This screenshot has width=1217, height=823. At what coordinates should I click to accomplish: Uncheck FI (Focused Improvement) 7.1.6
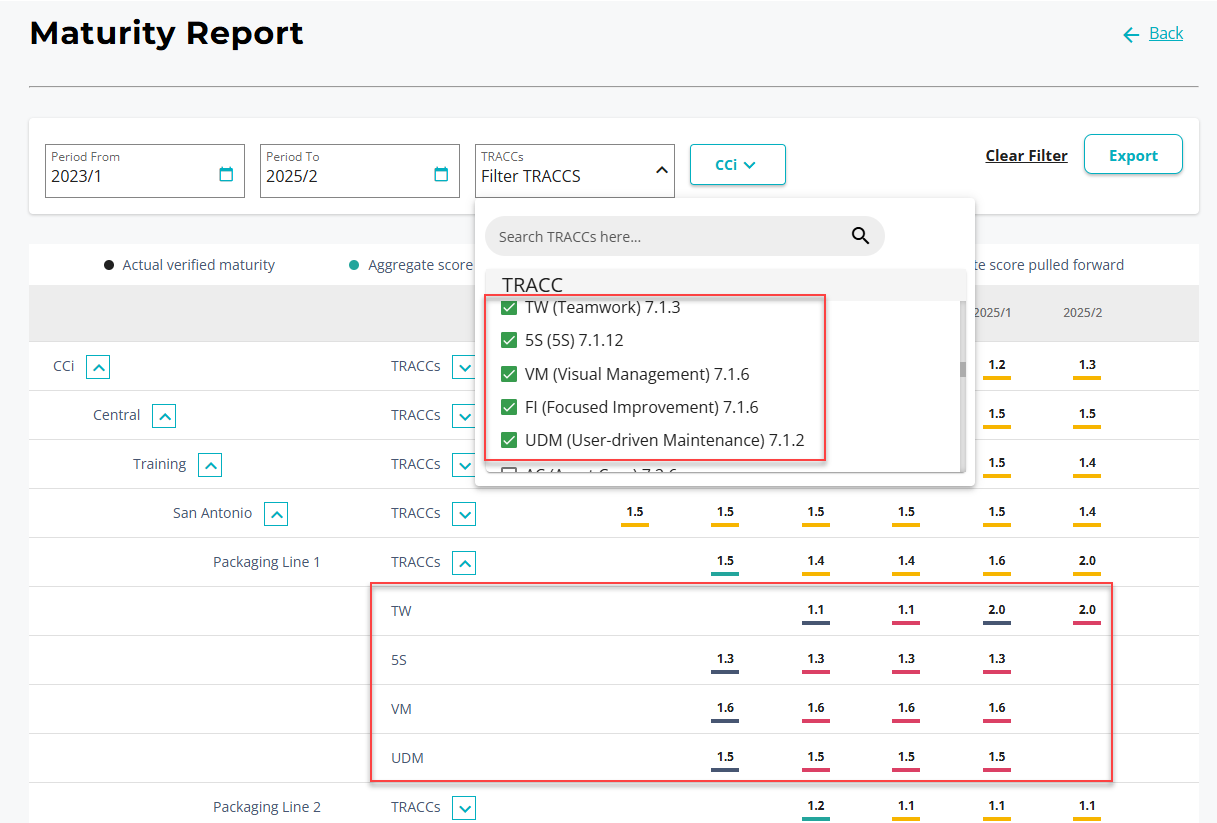509,407
